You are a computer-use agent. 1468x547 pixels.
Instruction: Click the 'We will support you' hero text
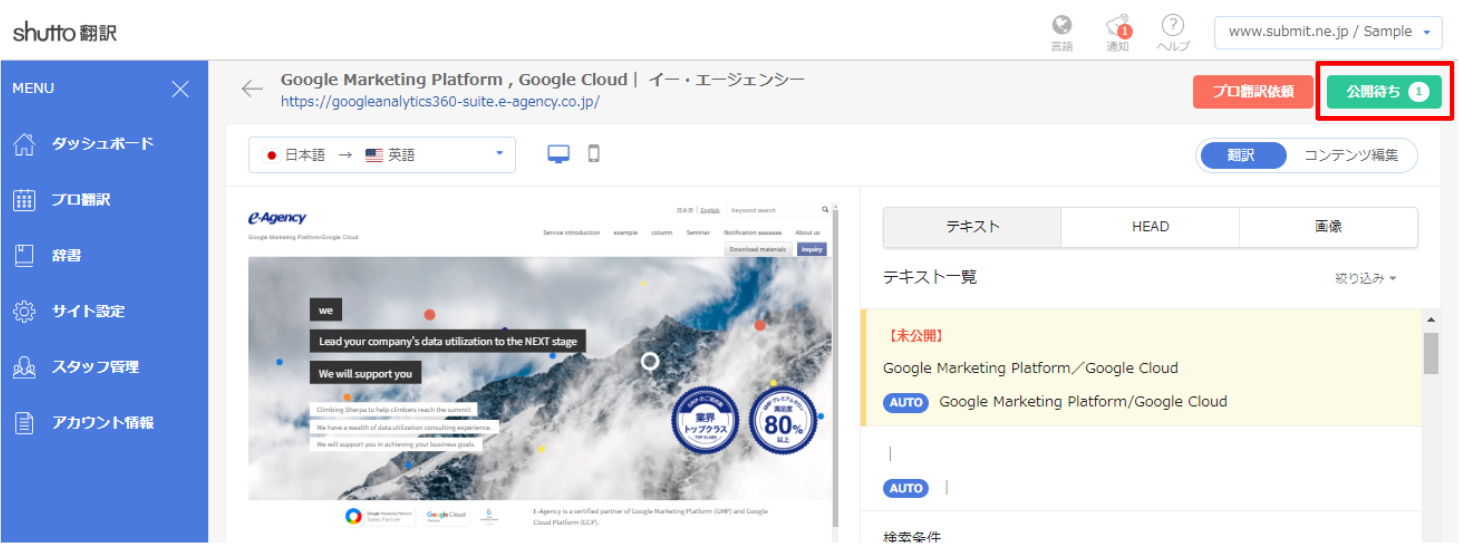(365, 374)
